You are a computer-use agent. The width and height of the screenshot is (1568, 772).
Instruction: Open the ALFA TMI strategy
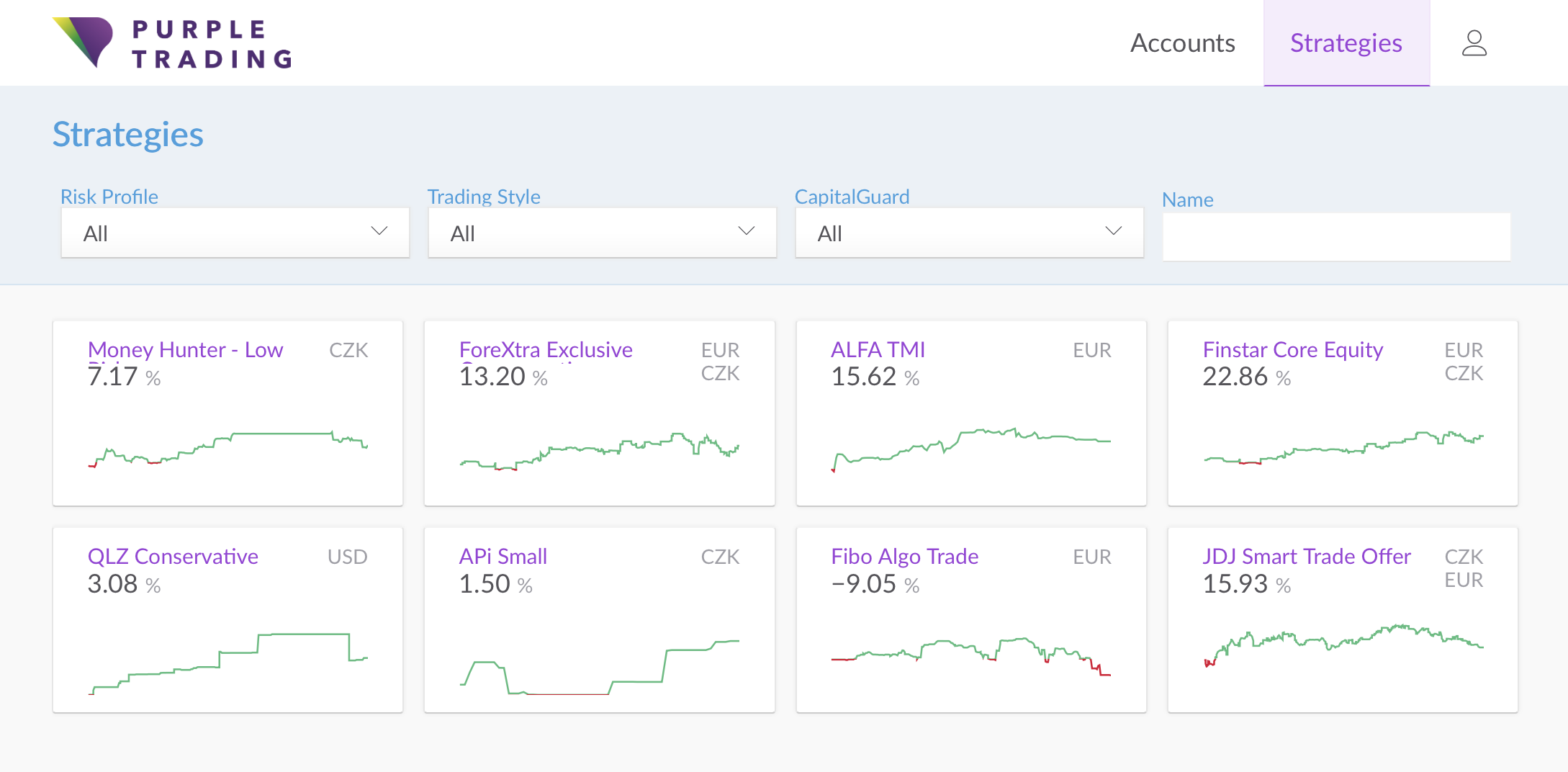coord(878,350)
